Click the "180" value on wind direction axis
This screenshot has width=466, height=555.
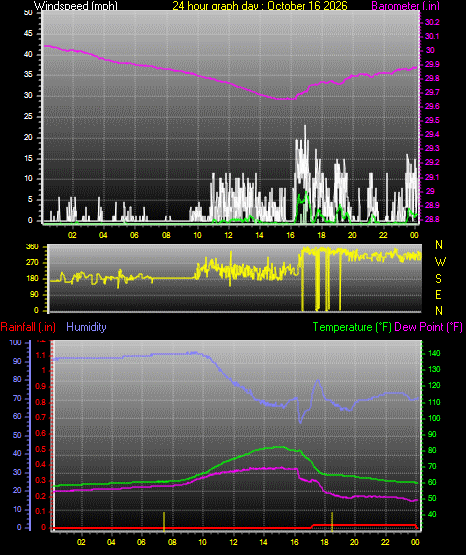tap(32, 279)
